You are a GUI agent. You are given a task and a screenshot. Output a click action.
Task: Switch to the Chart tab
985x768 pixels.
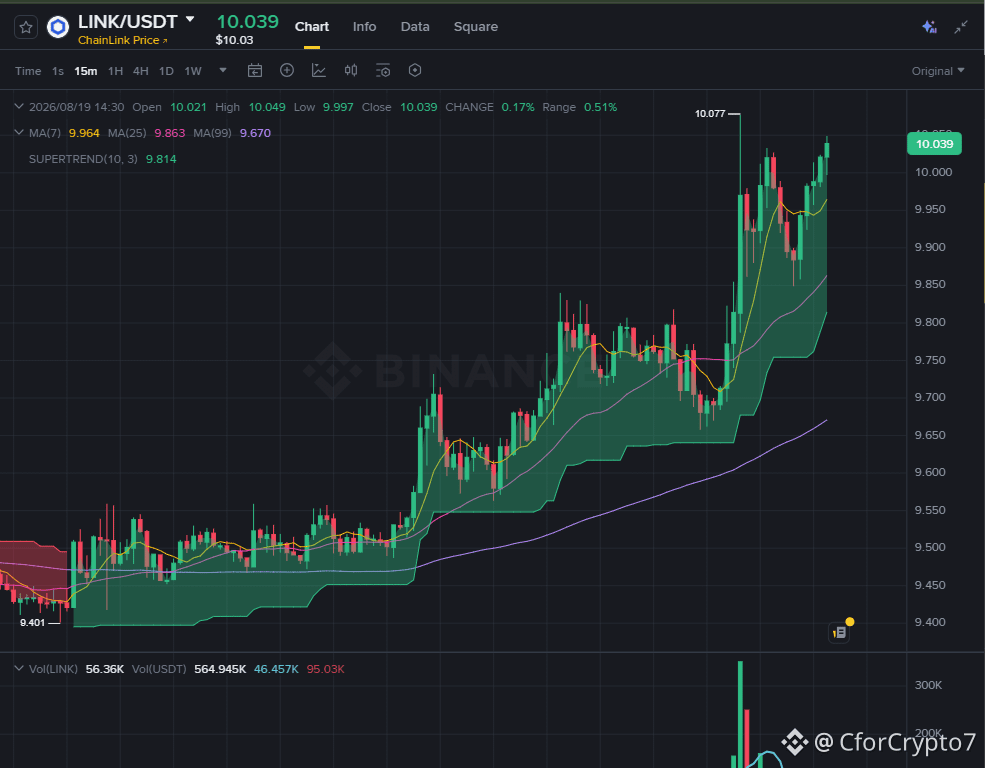(312, 26)
